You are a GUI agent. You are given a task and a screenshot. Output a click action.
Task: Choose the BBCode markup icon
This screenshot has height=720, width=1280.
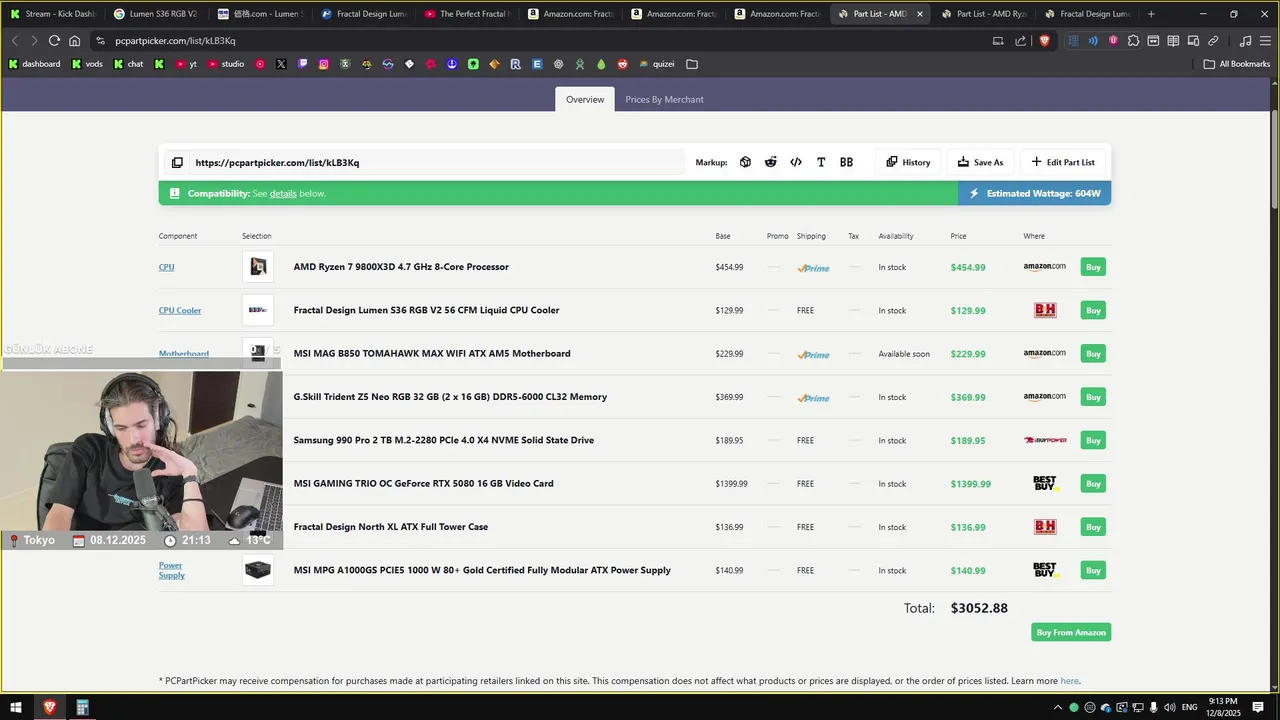coord(846,162)
